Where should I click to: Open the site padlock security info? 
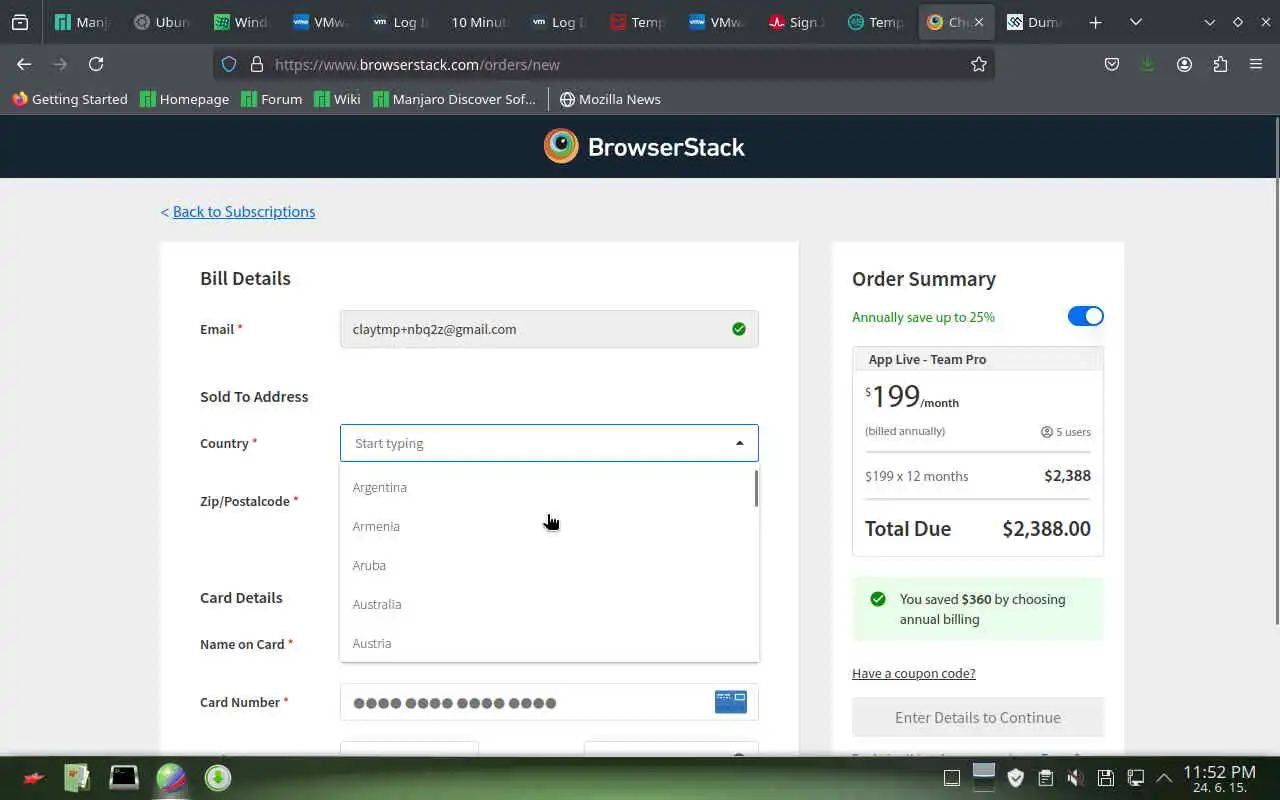point(256,64)
